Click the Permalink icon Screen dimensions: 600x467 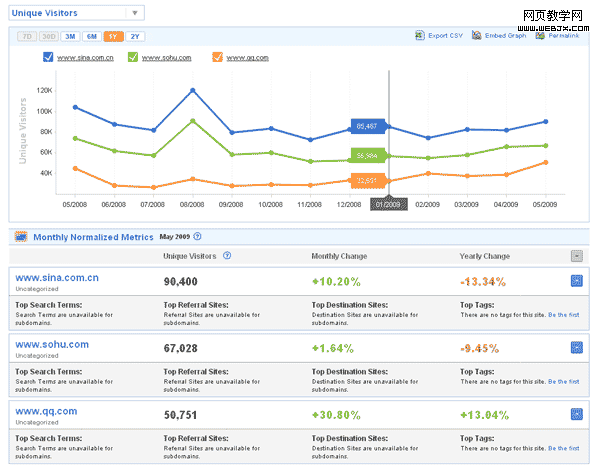click(x=540, y=36)
